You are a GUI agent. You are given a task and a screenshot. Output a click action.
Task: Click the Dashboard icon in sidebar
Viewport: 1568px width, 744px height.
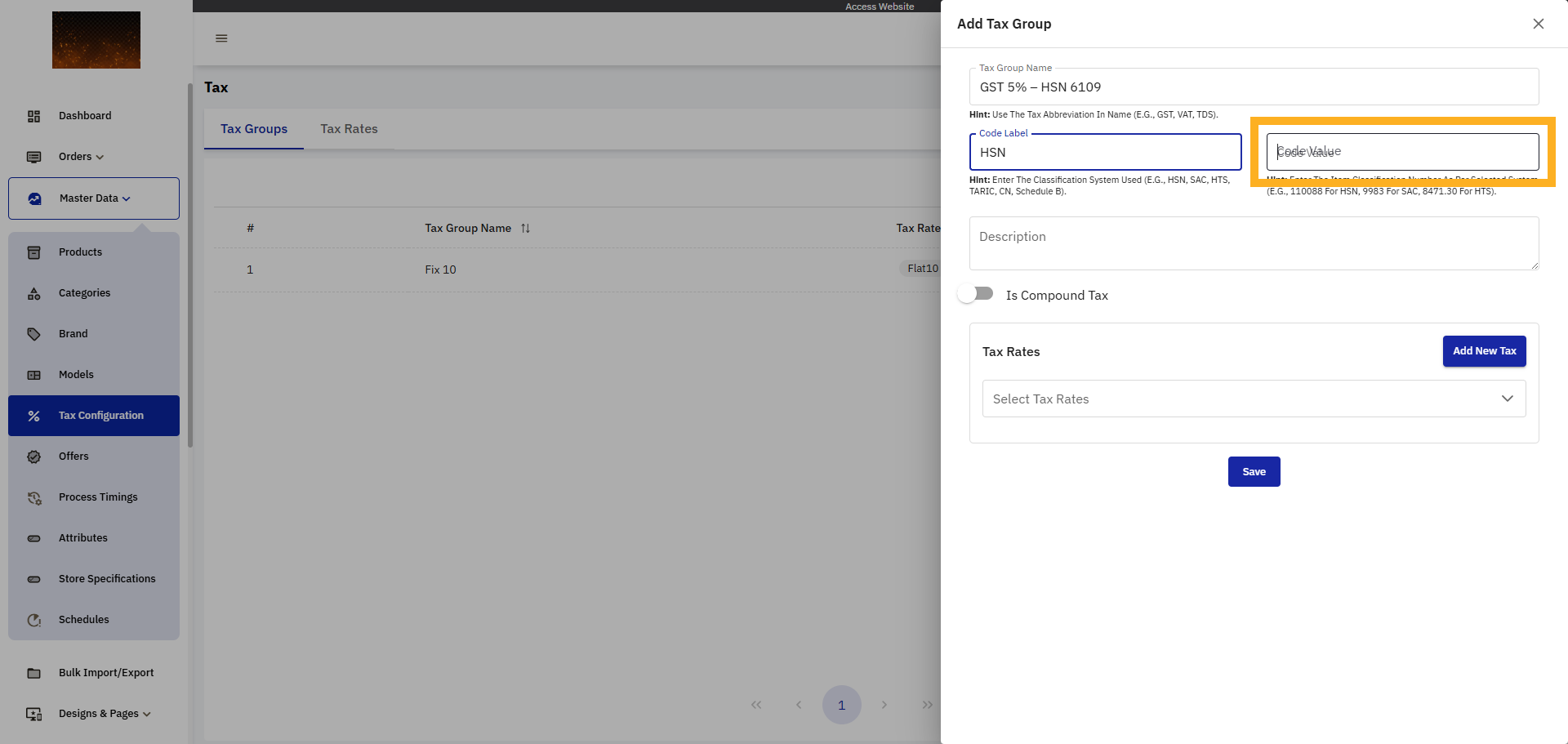pyautogui.click(x=33, y=116)
